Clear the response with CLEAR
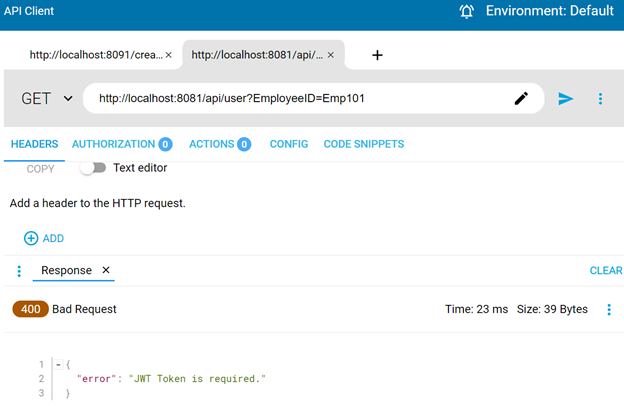The width and height of the screenshot is (624, 407). (605, 271)
